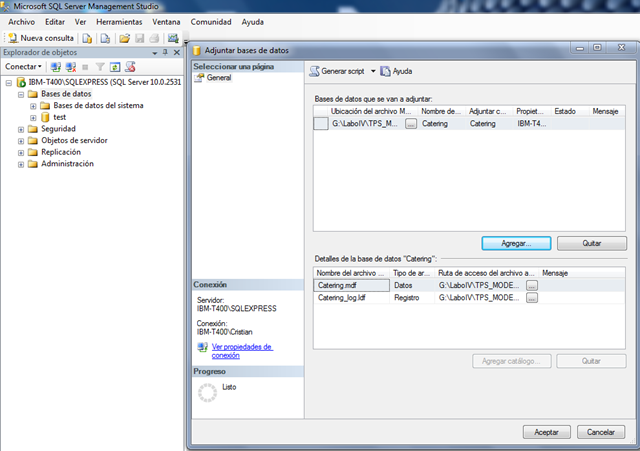This screenshot has width=640, height=451.
Task: Open the Comunidad menu
Action: coord(211,22)
